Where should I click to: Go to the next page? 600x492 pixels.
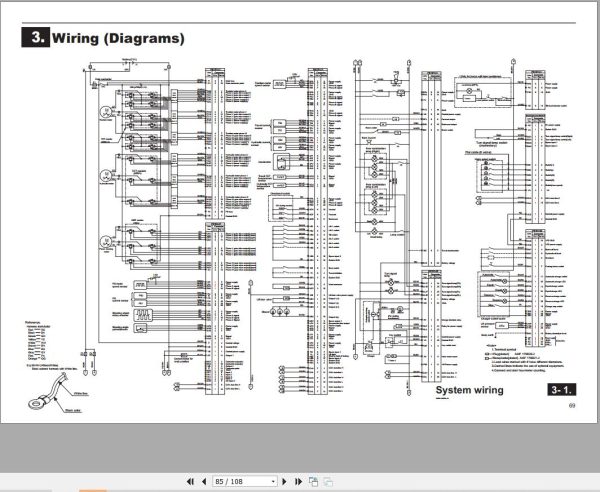click(x=284, y=481)
